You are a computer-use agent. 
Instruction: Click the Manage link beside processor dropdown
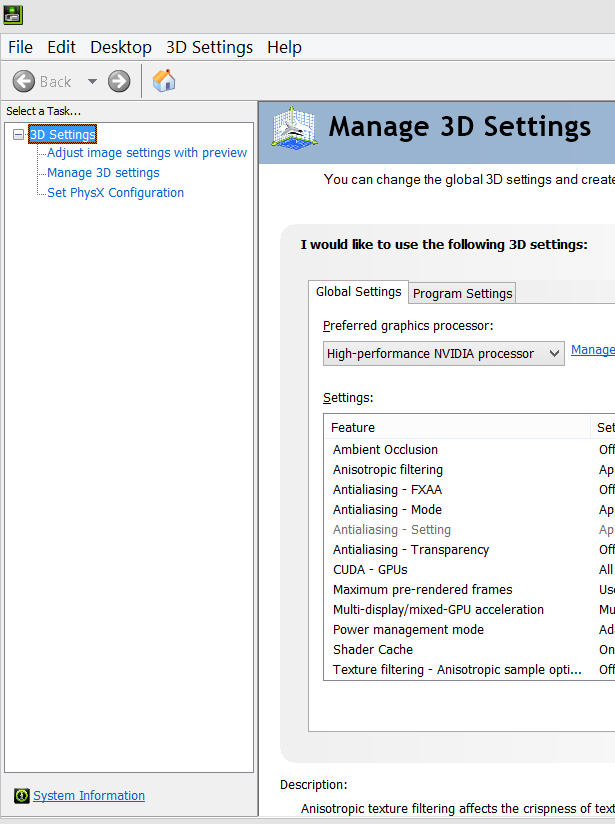593,350
